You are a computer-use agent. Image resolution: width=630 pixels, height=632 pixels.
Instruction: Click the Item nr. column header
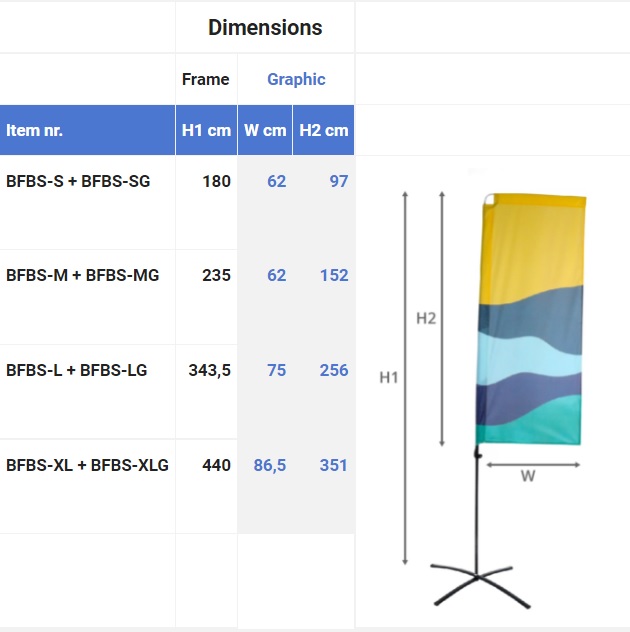point(35,130)
